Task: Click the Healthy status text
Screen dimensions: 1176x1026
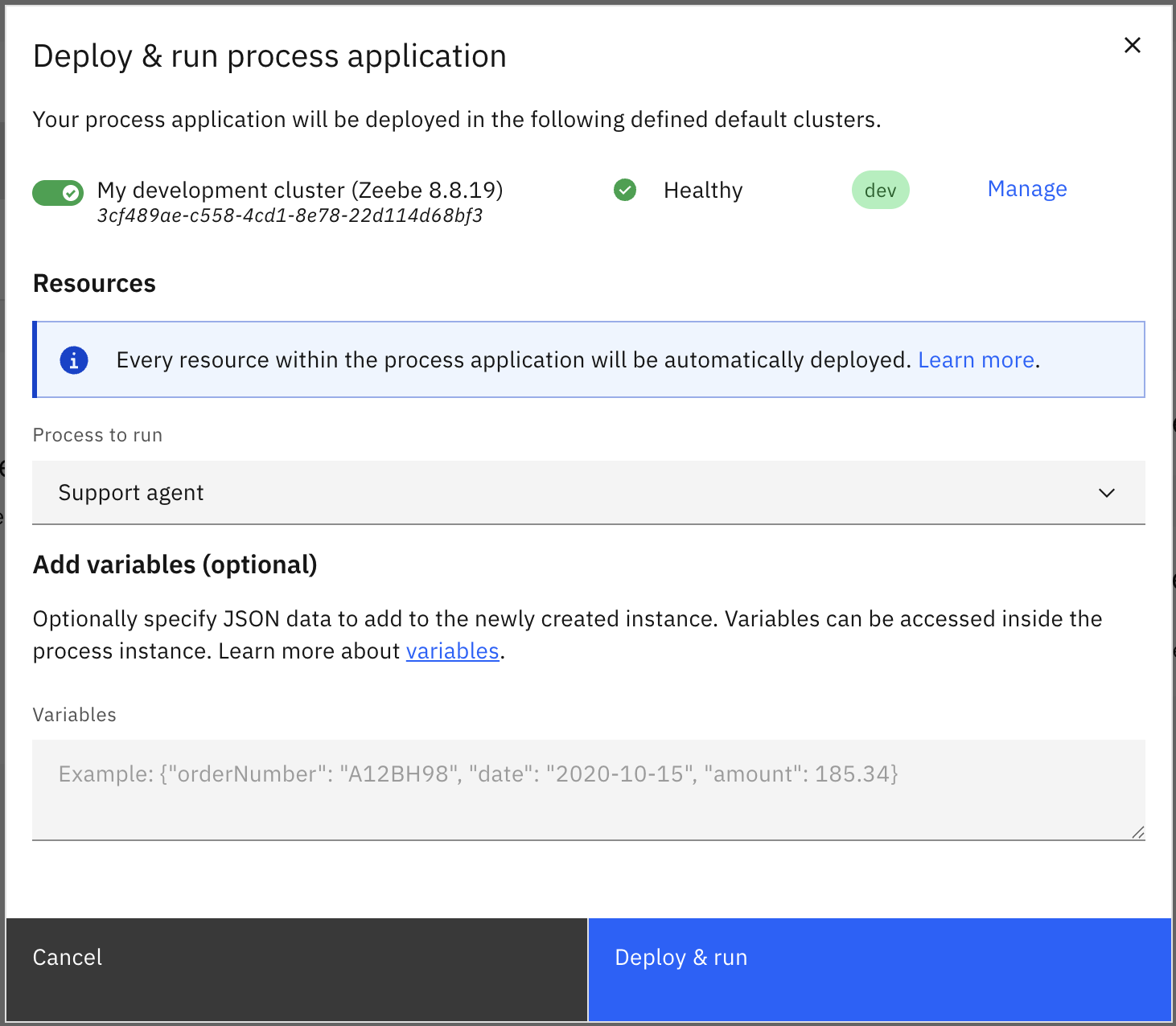Action: (x=702, y=191)
